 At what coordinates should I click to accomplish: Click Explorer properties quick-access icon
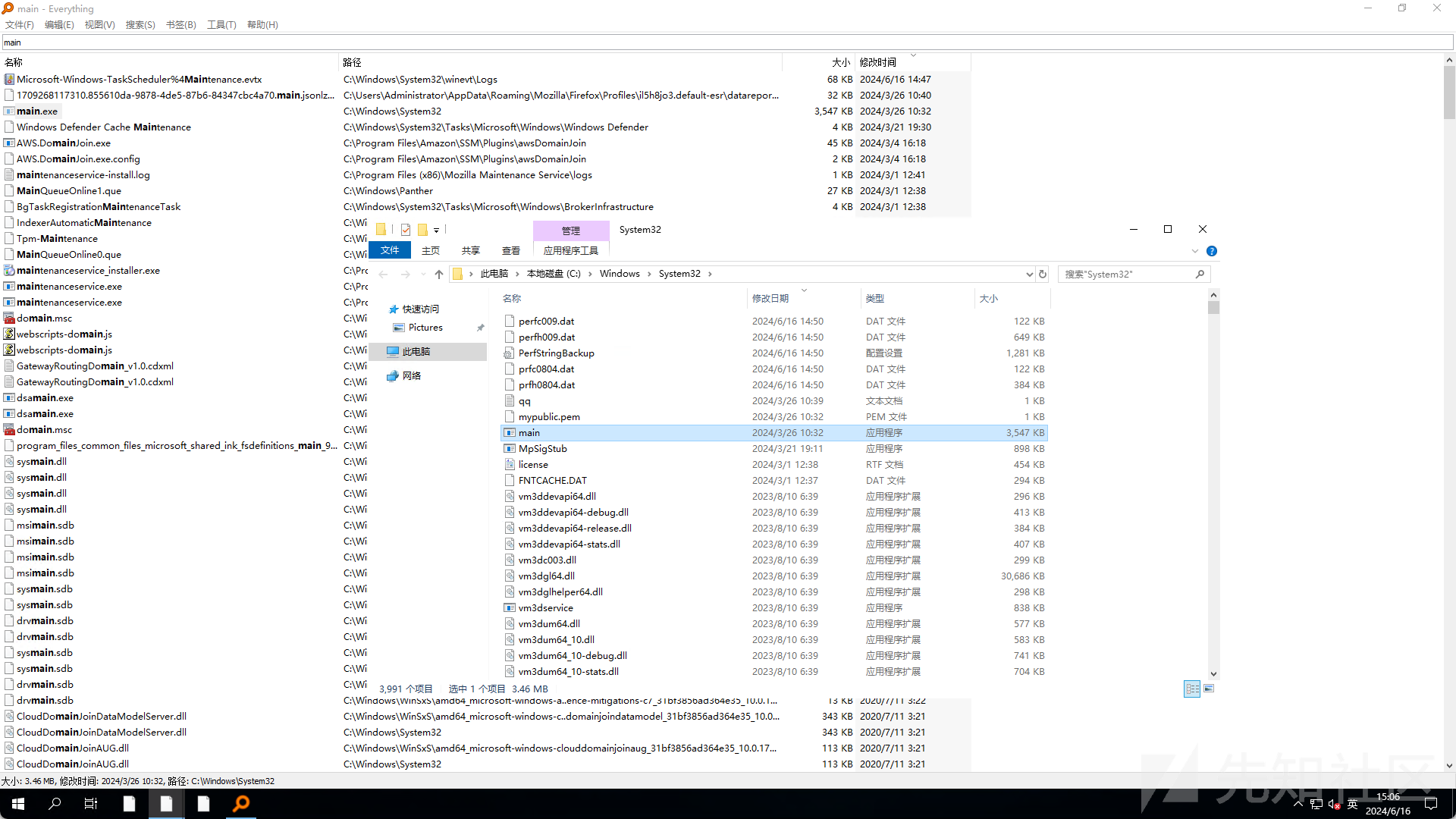pos(406,230)
